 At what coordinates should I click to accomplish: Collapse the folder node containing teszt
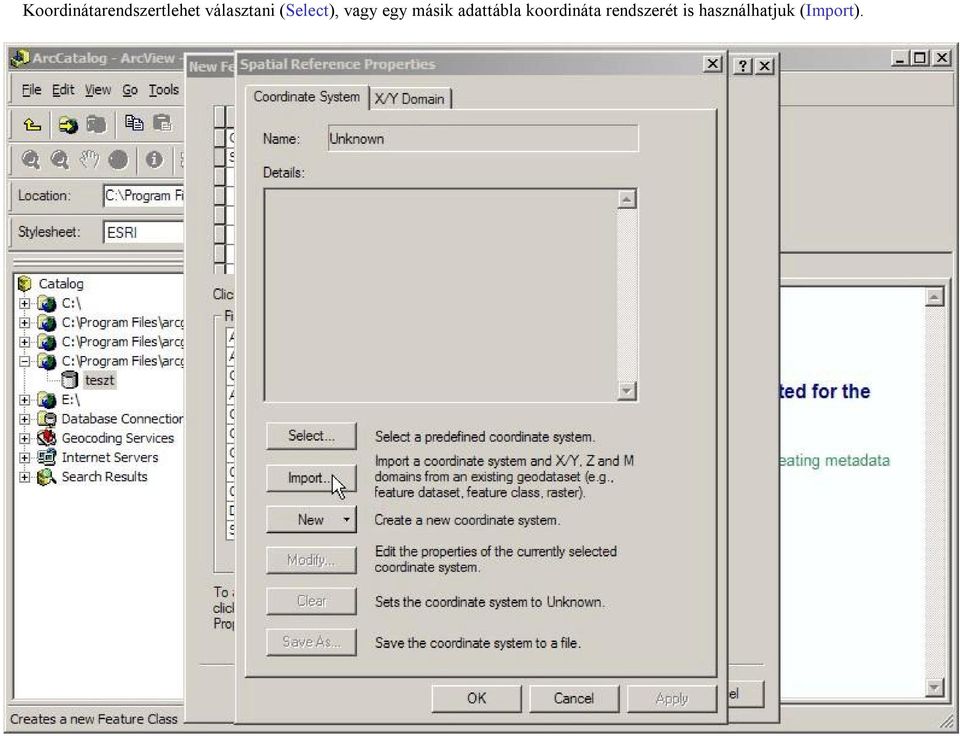click(24, 361)
